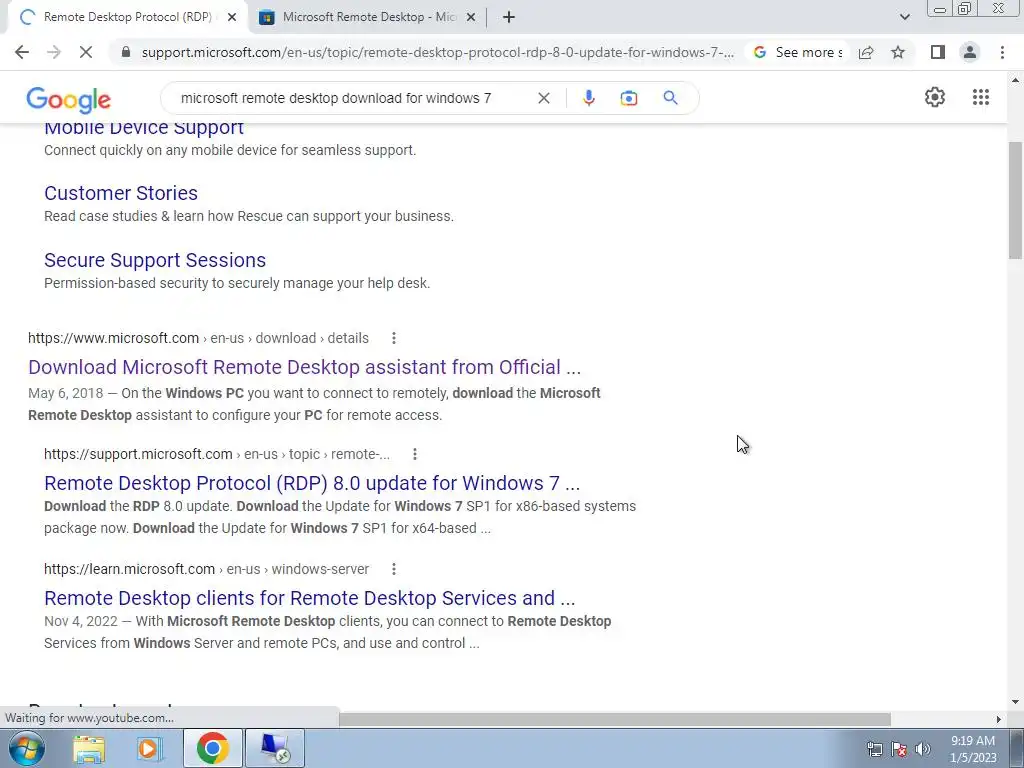Open Google quick settings gear
The width and height of the screenshot is (1024, 768).
(x=935, y=97)
